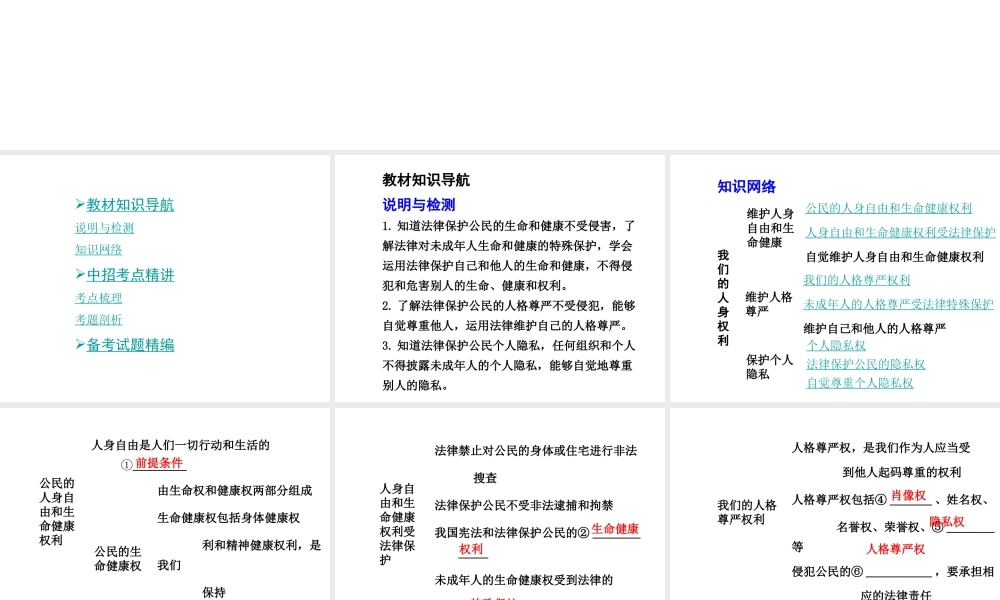
Task: Click the red answer 前提条件
Action: pos(159,463)
